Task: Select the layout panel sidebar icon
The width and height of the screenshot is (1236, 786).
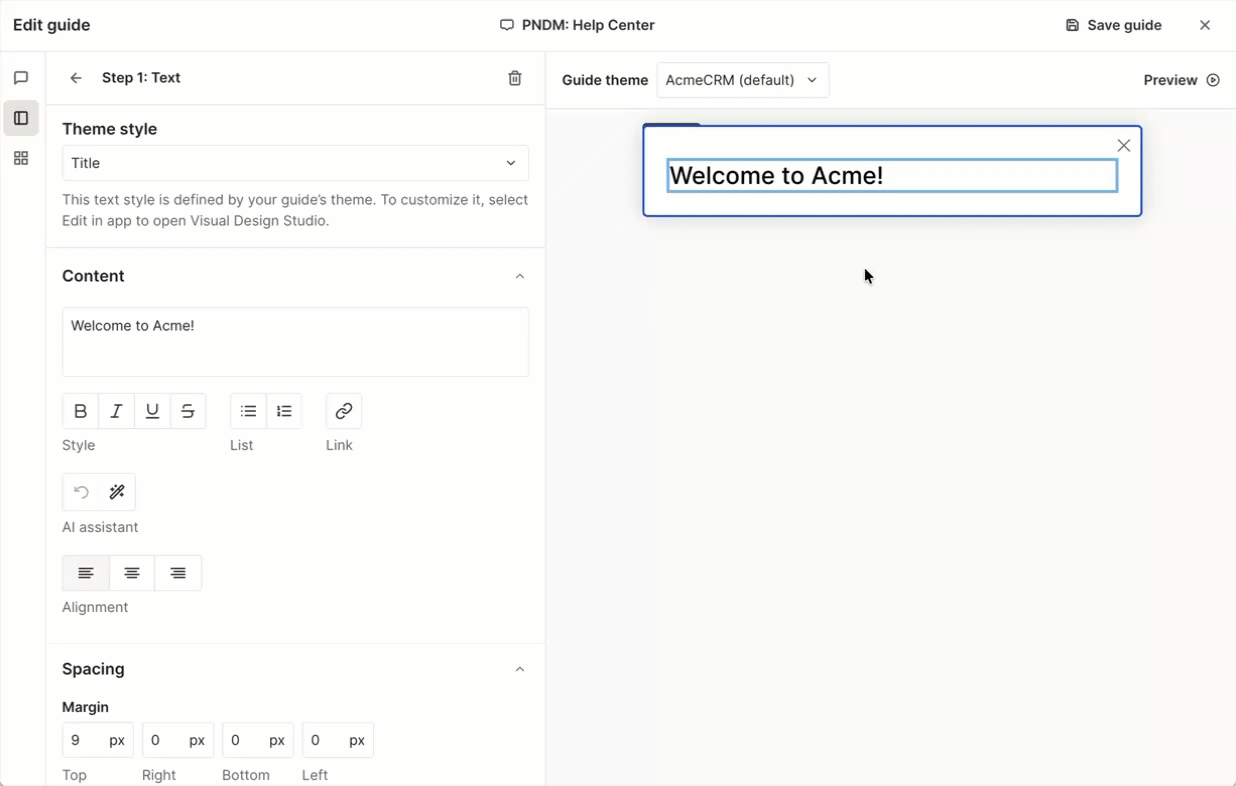Action: [21, 118]
